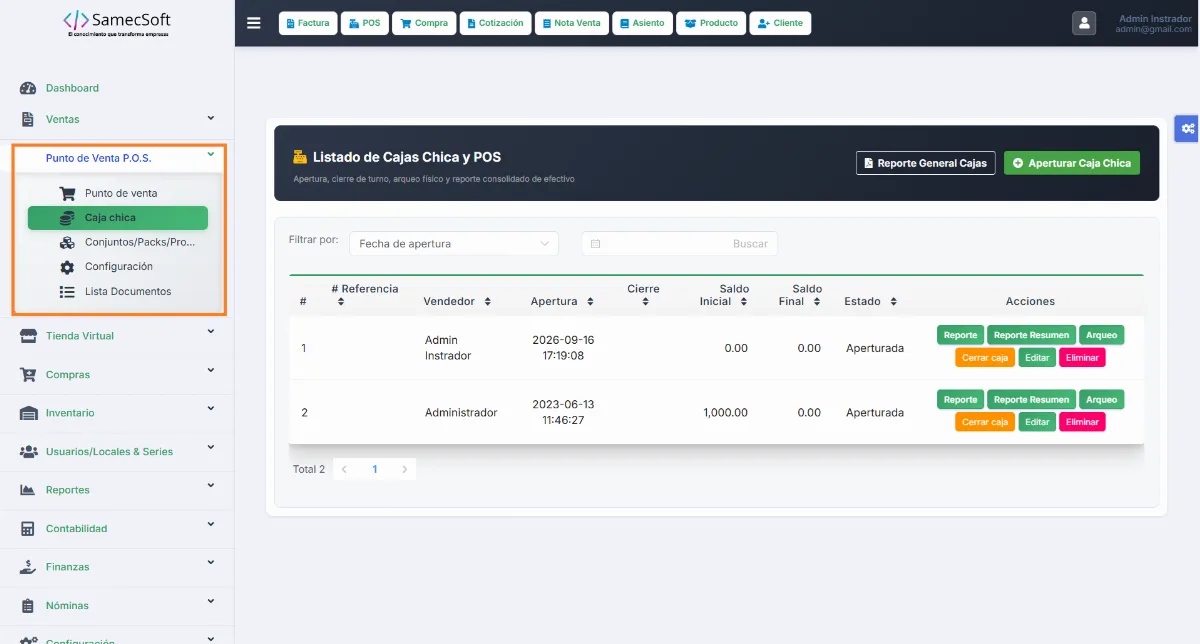Open the floating settings gears panel

tap(1187, 128)
